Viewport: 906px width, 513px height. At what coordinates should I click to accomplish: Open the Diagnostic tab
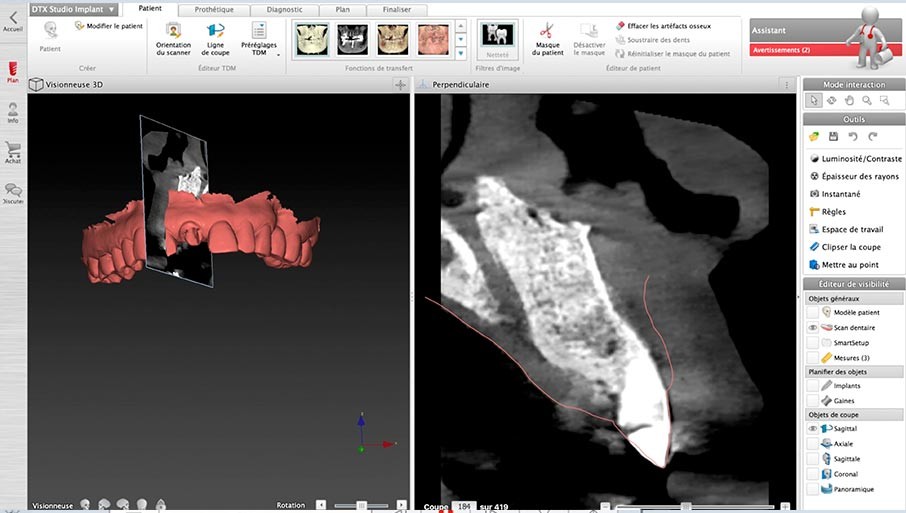click(285, 8)
